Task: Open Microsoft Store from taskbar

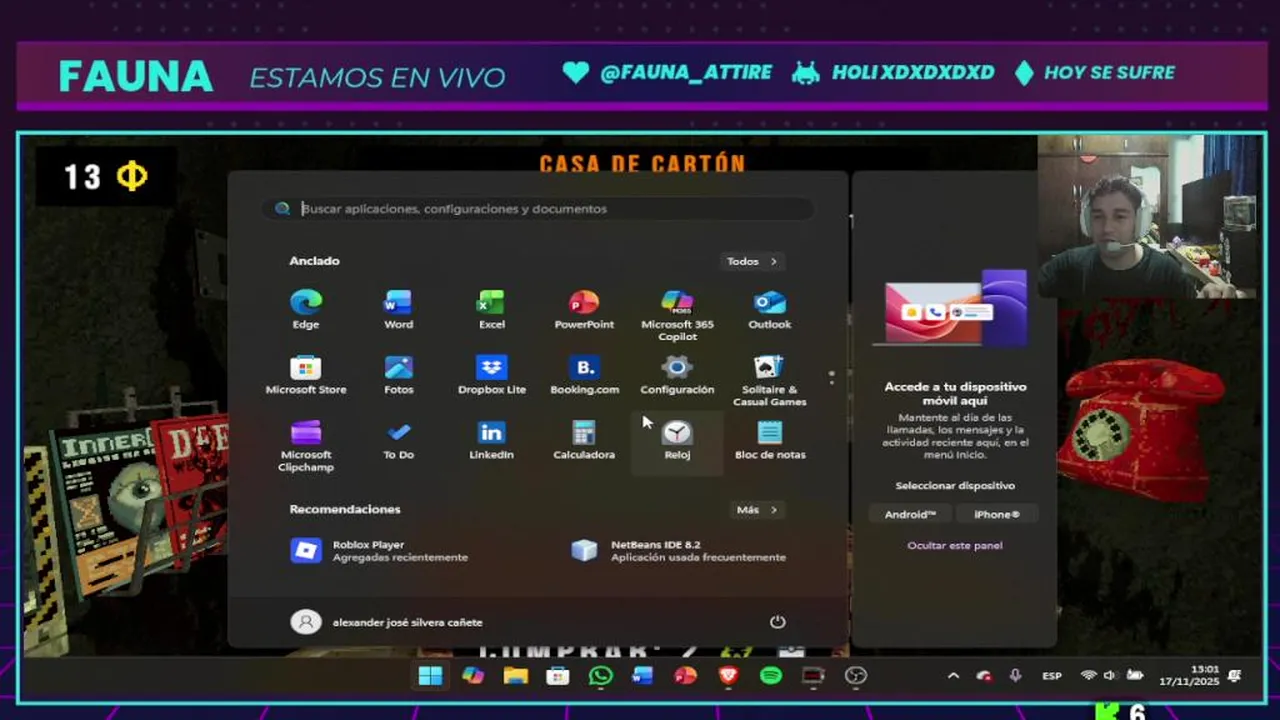Action: (x=558, y=676)
